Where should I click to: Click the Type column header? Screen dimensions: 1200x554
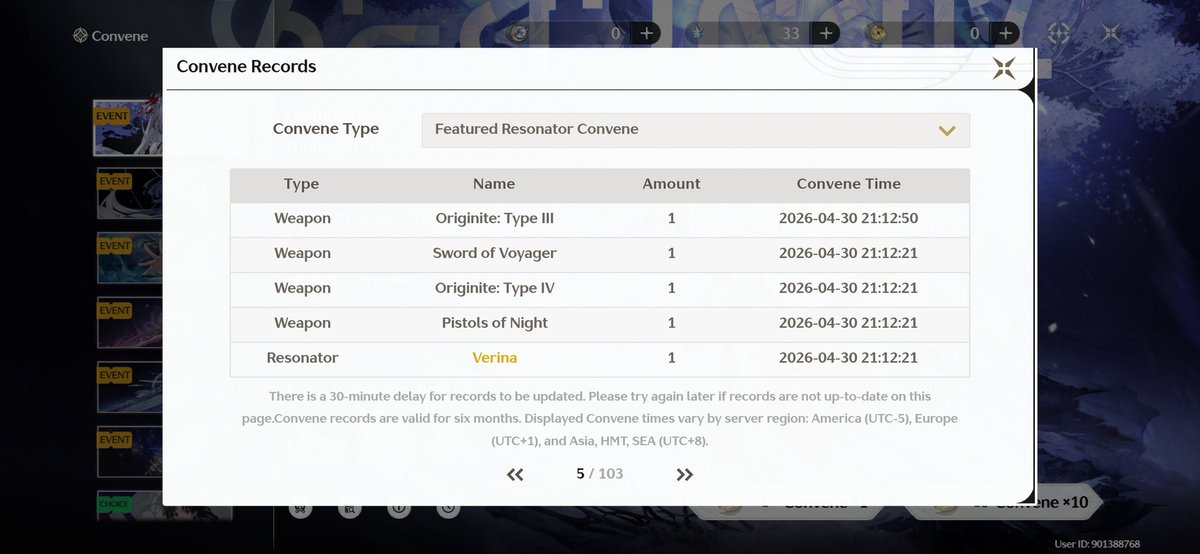pyautogui.click(x=301, y=184)
